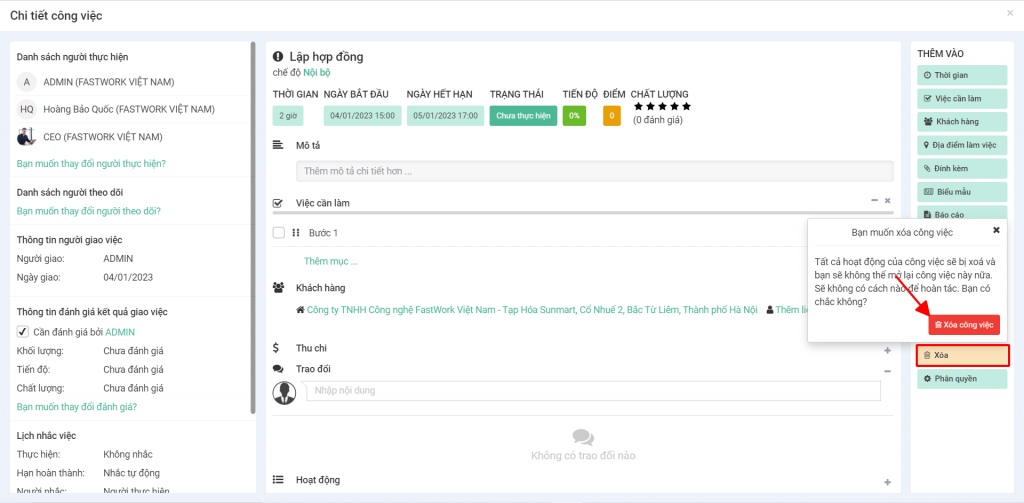
Task: Expand the Thu chi section
Action: pos(887,350)
